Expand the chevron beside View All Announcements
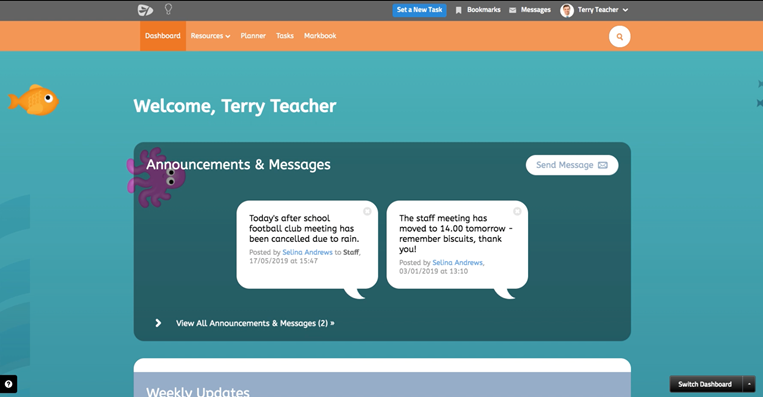The image size is (763, 397). 158,323
